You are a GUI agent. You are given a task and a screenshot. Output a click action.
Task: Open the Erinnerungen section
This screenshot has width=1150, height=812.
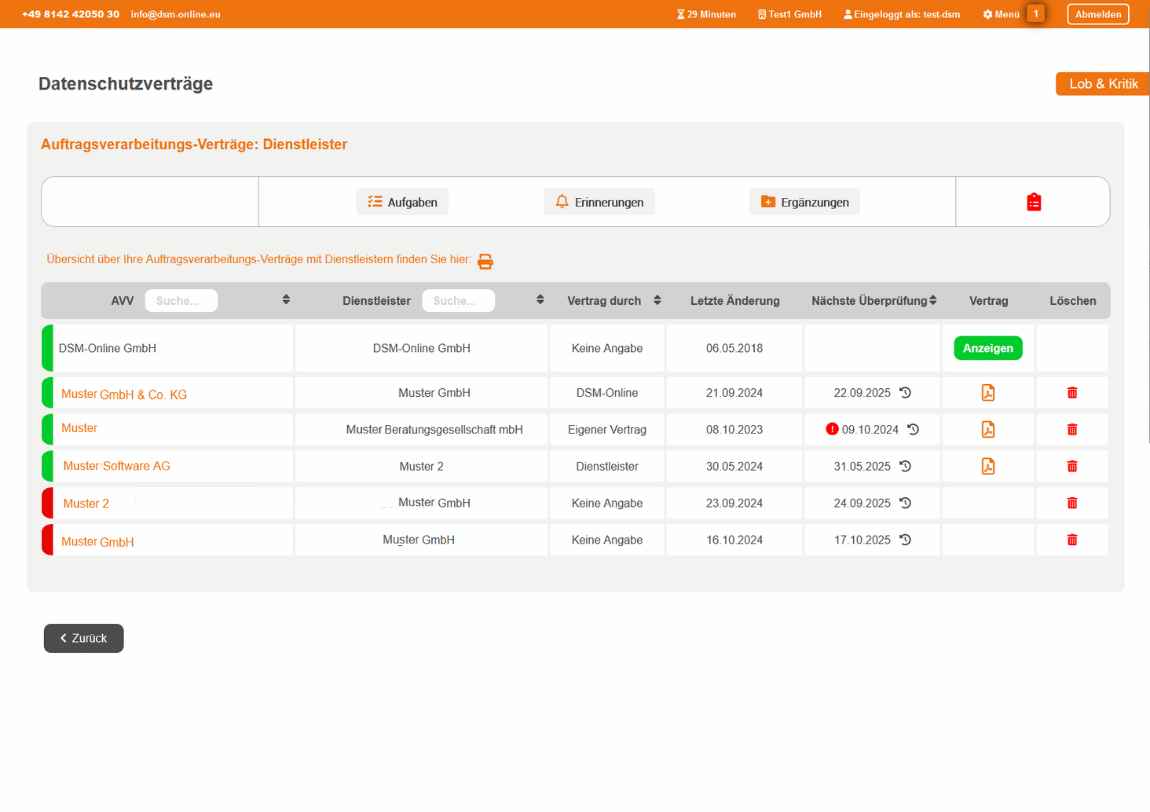click(599, 202)
